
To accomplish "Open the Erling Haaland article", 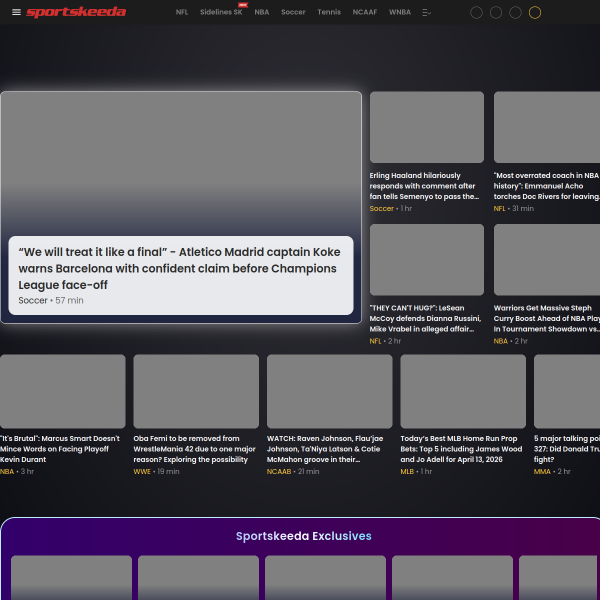I will point(425,186).
